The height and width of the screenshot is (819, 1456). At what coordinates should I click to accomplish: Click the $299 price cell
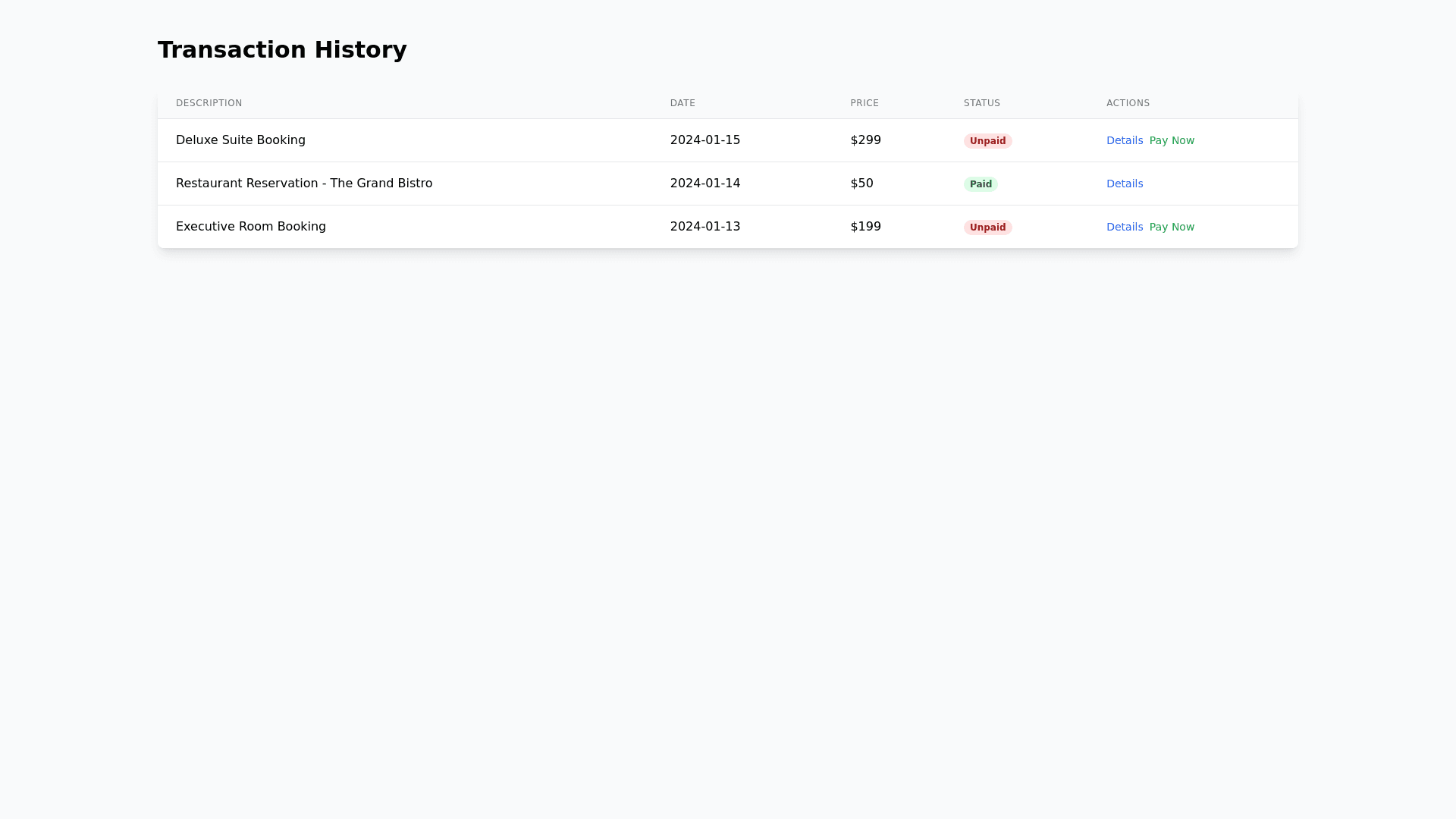[865, 140]
